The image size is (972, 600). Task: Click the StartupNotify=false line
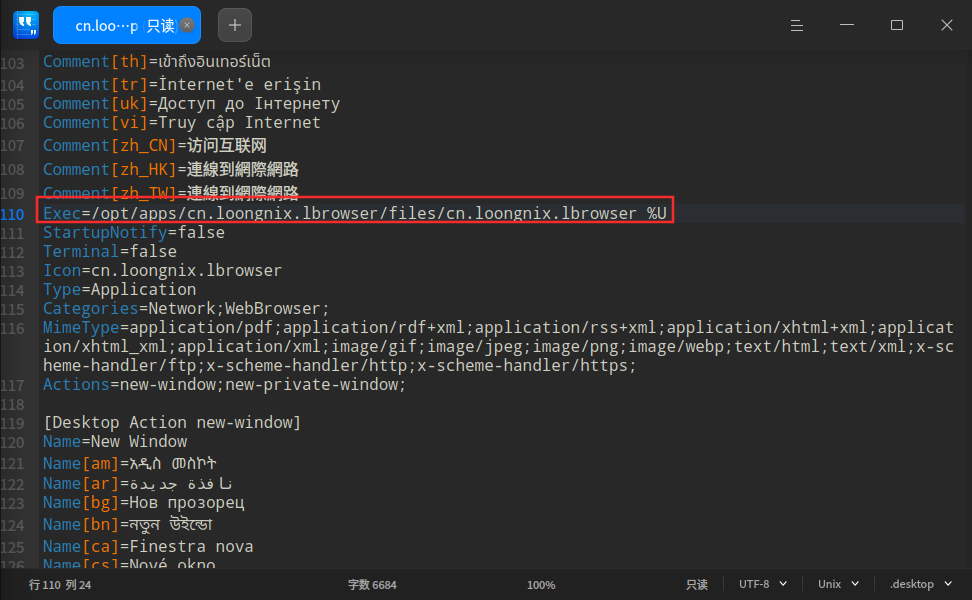(134, 232)
